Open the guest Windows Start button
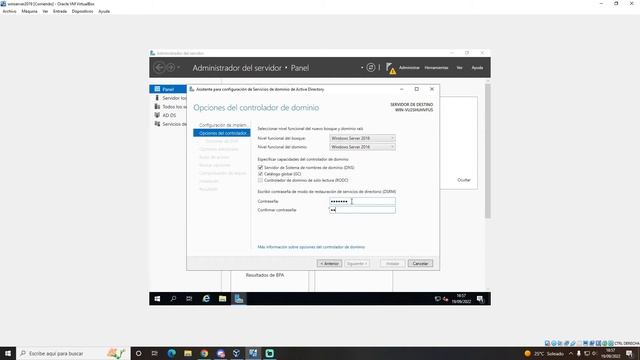This screenshot has width=640, height=360. point(157,299)
